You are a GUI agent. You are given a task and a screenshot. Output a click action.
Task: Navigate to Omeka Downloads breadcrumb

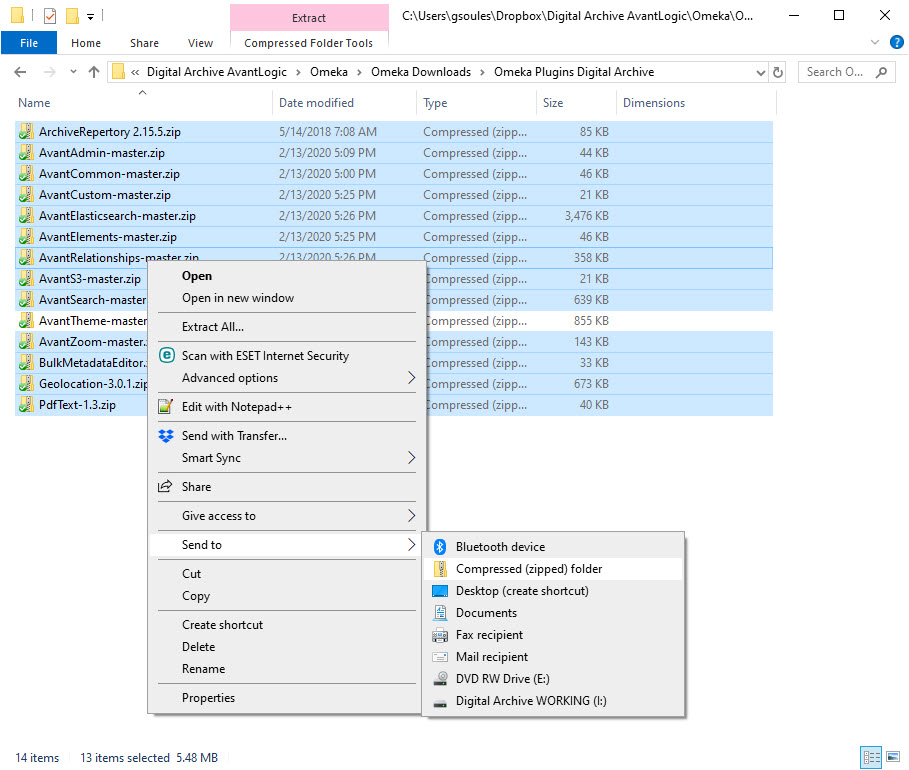pyautogui.click(x=421, y=72)
